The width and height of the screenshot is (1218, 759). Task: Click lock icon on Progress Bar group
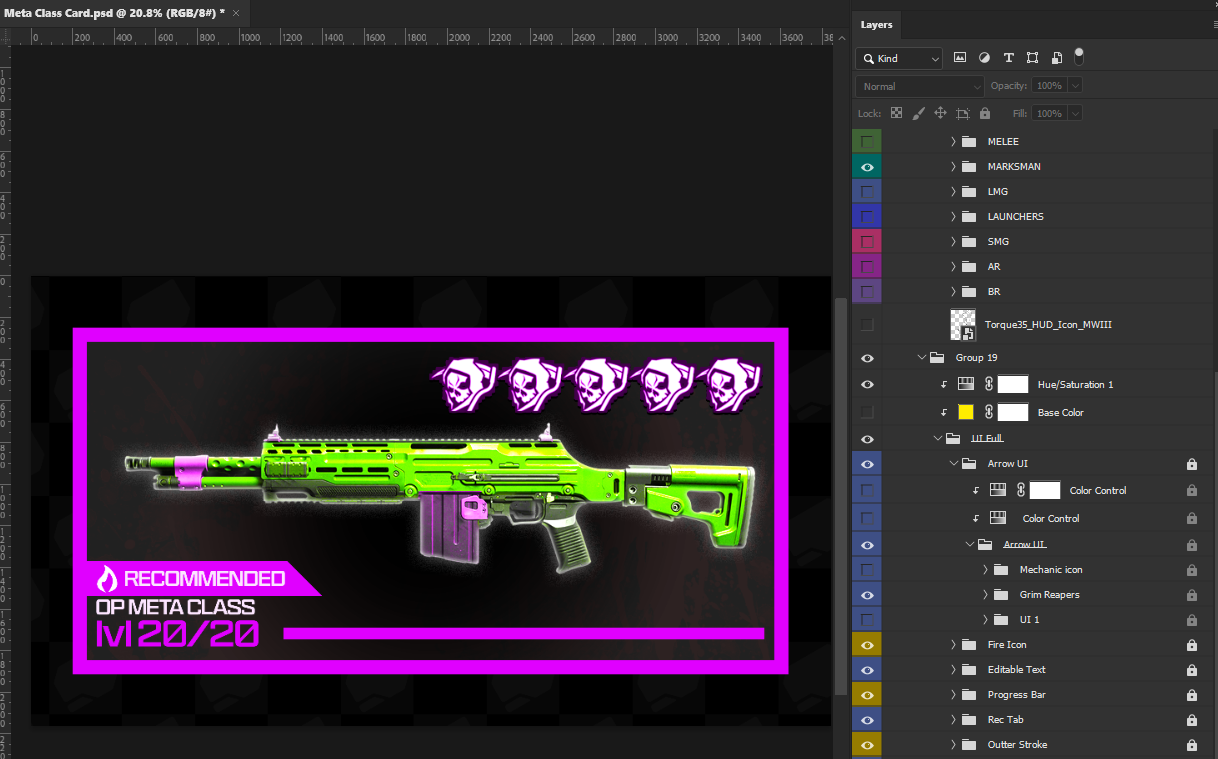tap(1191, 695)
